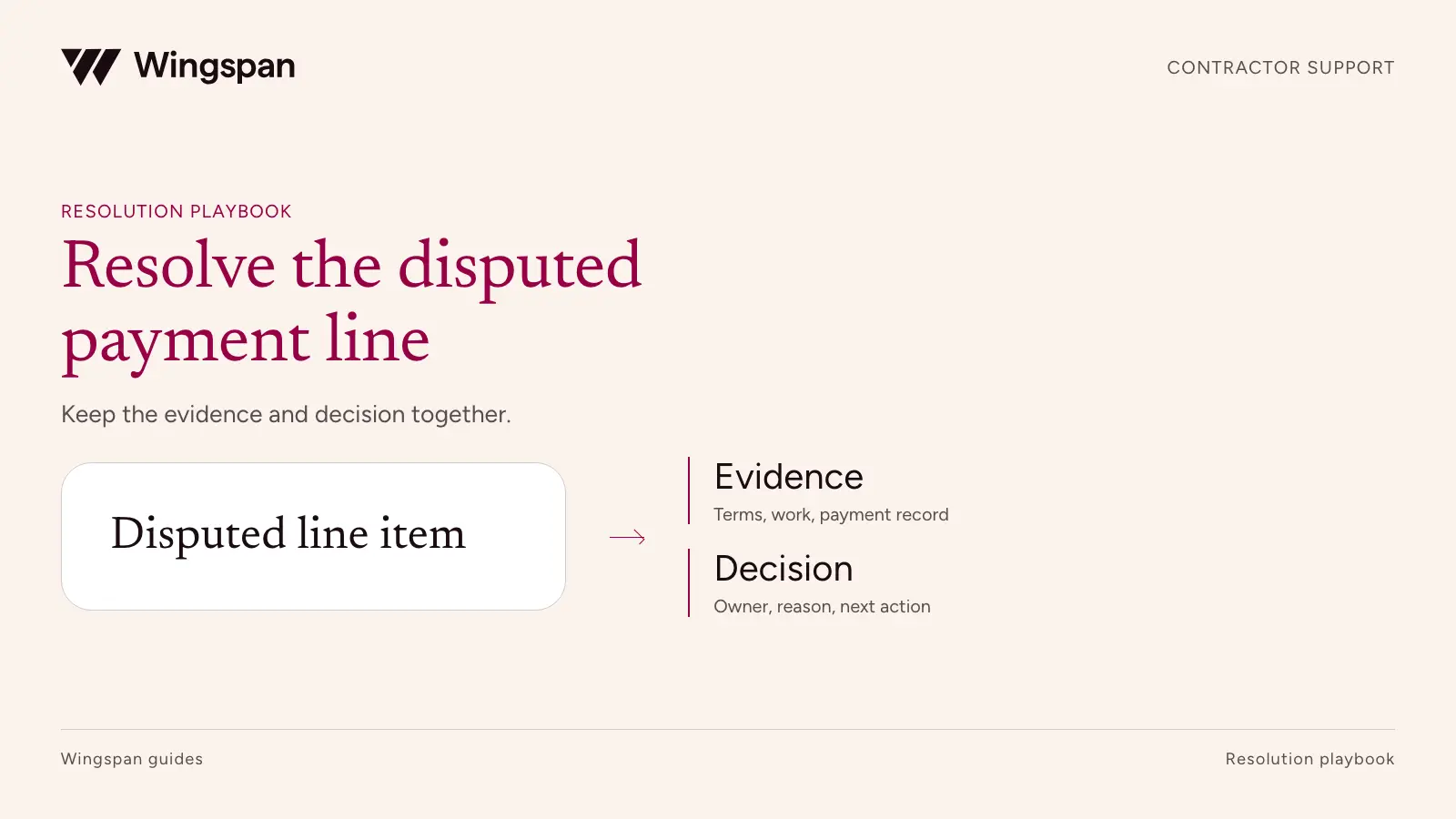Click the Wingspan W logo mark
1456x819 pixels.
91,67
